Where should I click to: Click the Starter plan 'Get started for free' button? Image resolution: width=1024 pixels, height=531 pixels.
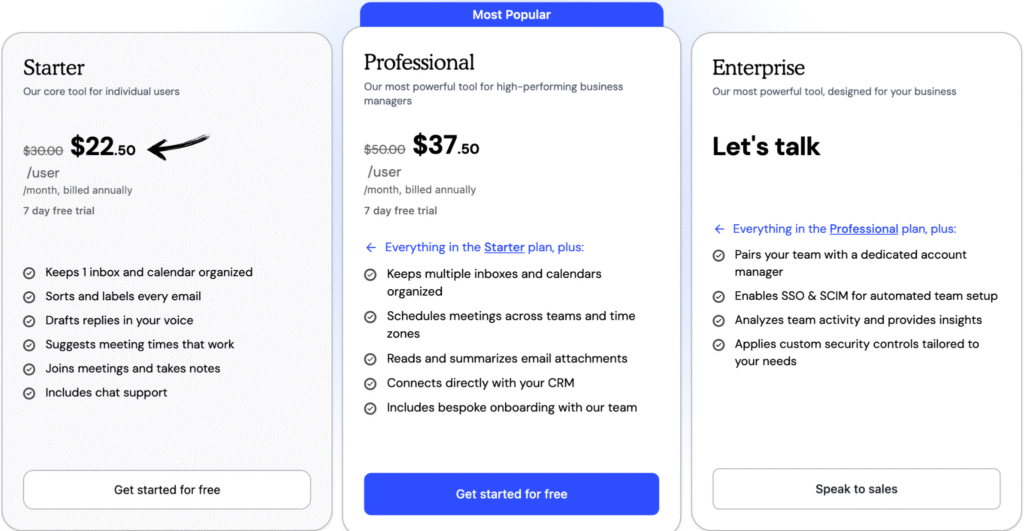pyautogui.click(x=167, y=490)
